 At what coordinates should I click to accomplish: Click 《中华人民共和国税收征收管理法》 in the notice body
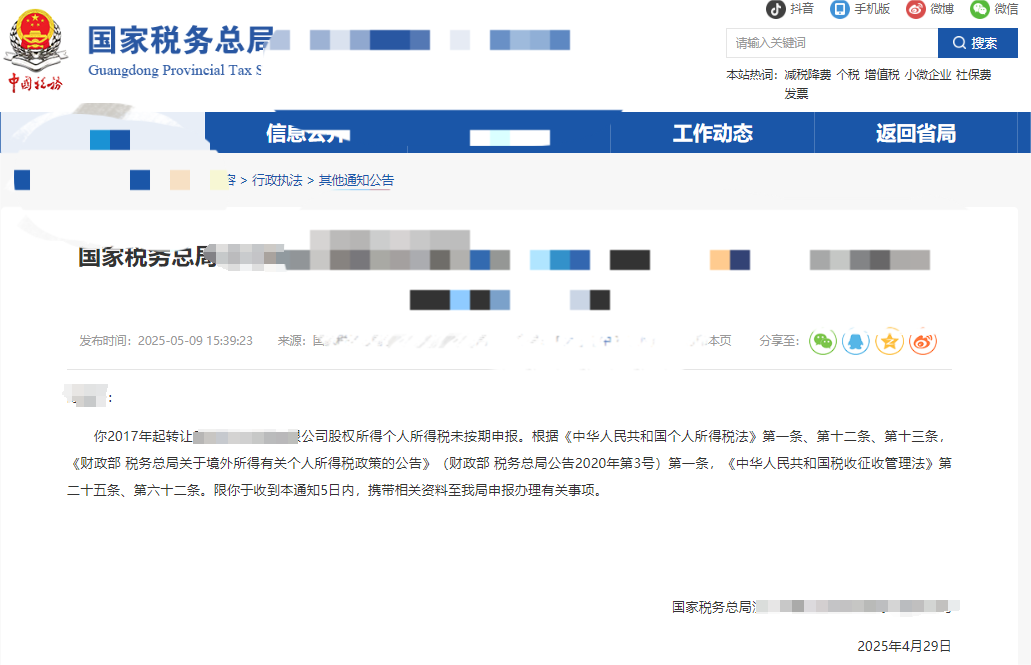830,463
